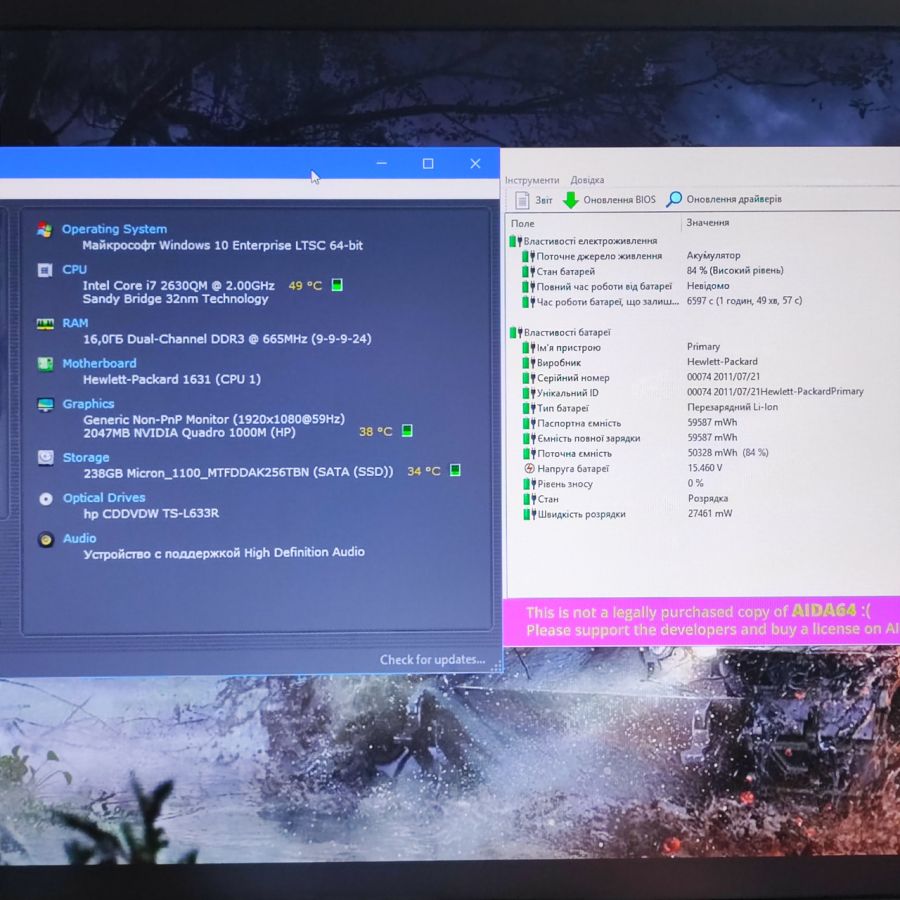Click the CPU temperature indicator beside 49 °C
This screenshot has height=900, width=900.
338,285
